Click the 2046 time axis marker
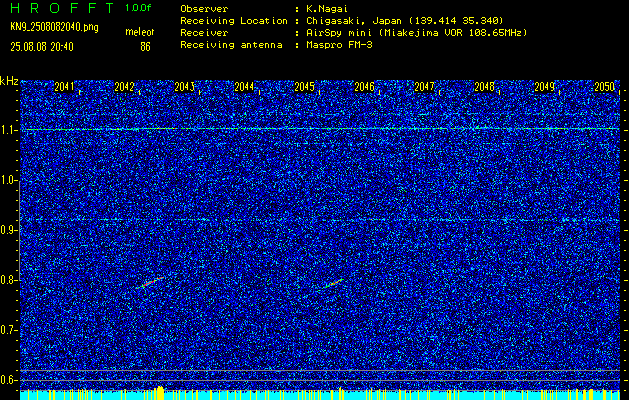The width and height of the screenshot is (629, 400). [x=365, y=87]
